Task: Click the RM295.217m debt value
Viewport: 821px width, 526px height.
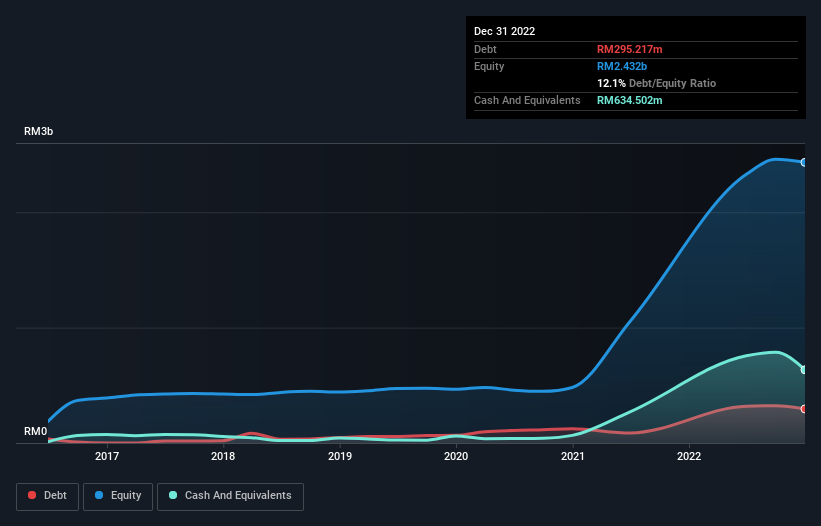Action: pos(629,49)
